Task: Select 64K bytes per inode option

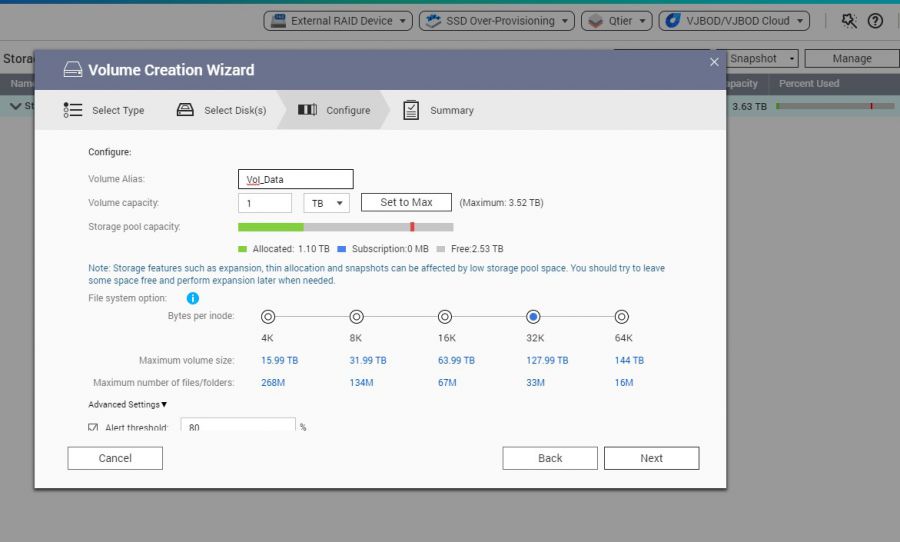Action: coord(622,316)
